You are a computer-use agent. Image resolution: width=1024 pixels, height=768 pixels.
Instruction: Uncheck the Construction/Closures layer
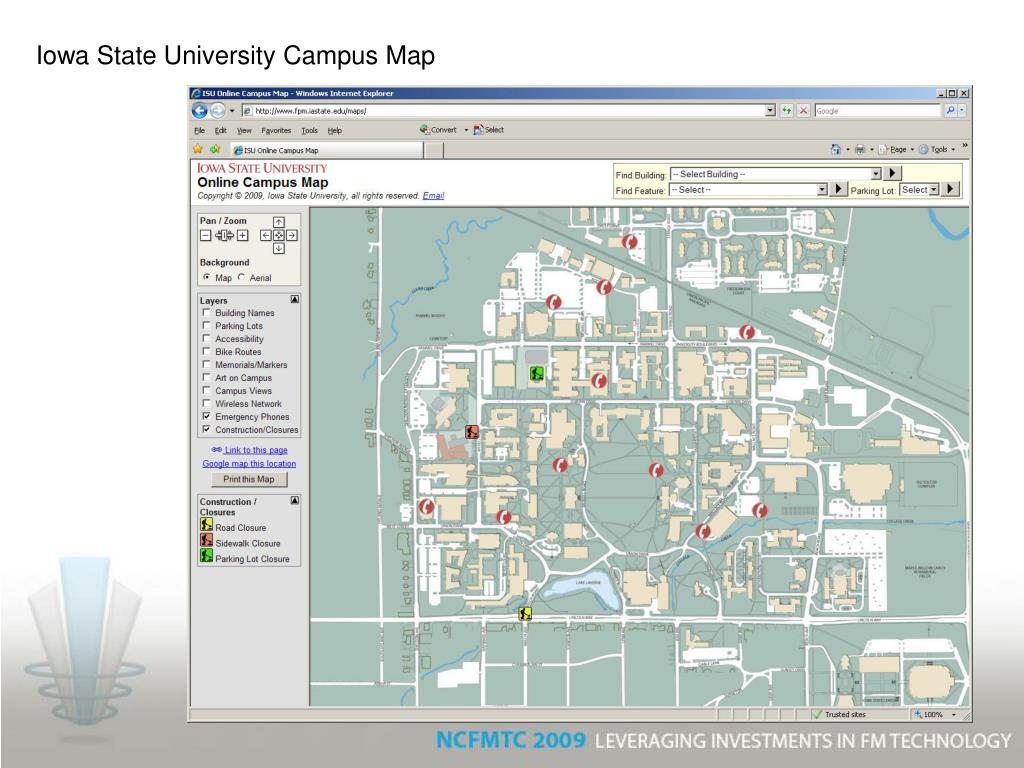(x=206, y=429)
